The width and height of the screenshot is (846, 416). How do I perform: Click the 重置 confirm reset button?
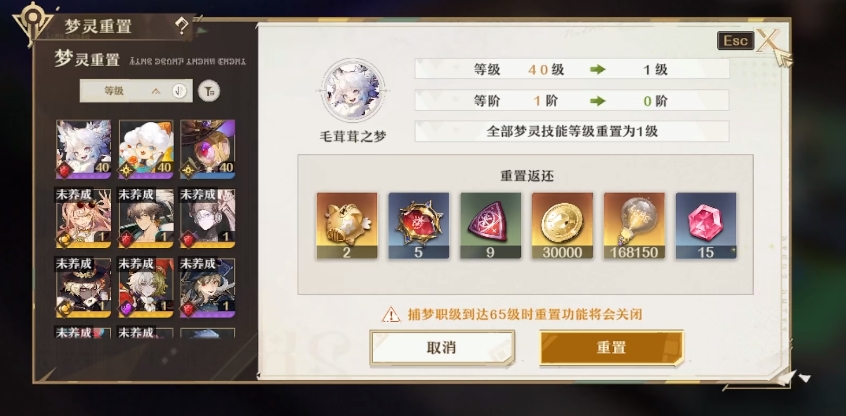click(x=611, y=348)
